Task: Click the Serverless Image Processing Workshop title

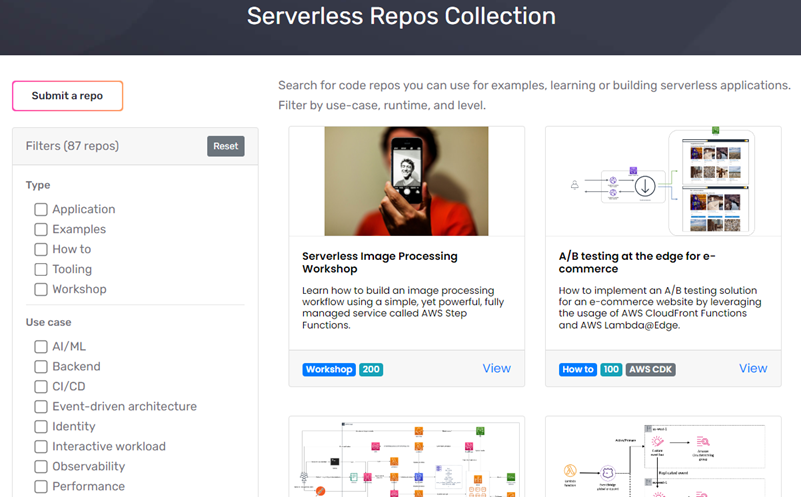Action: 380,263
